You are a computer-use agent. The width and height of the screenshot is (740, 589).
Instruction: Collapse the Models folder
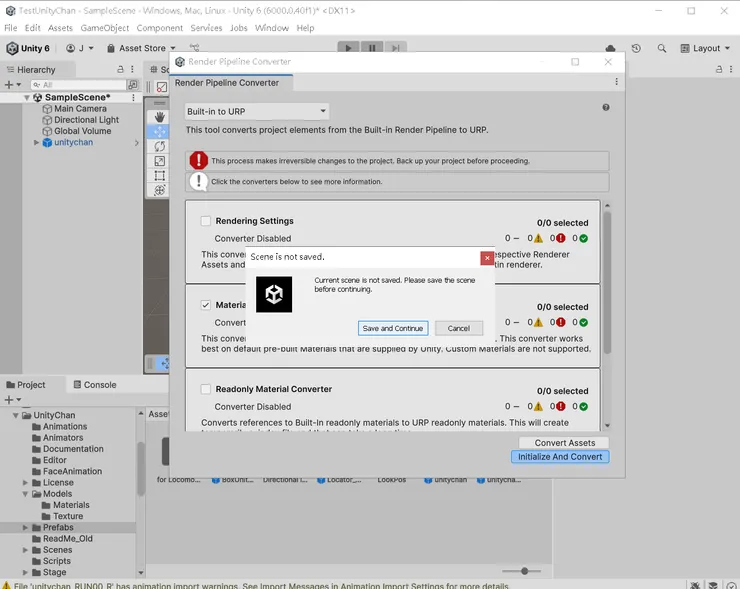tap(25, 494)
